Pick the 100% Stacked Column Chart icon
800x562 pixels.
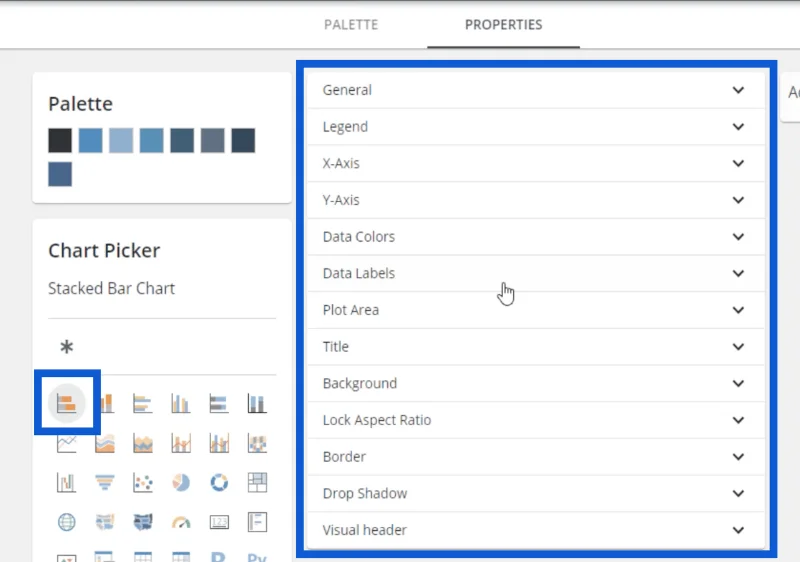(x=257, y=403)
